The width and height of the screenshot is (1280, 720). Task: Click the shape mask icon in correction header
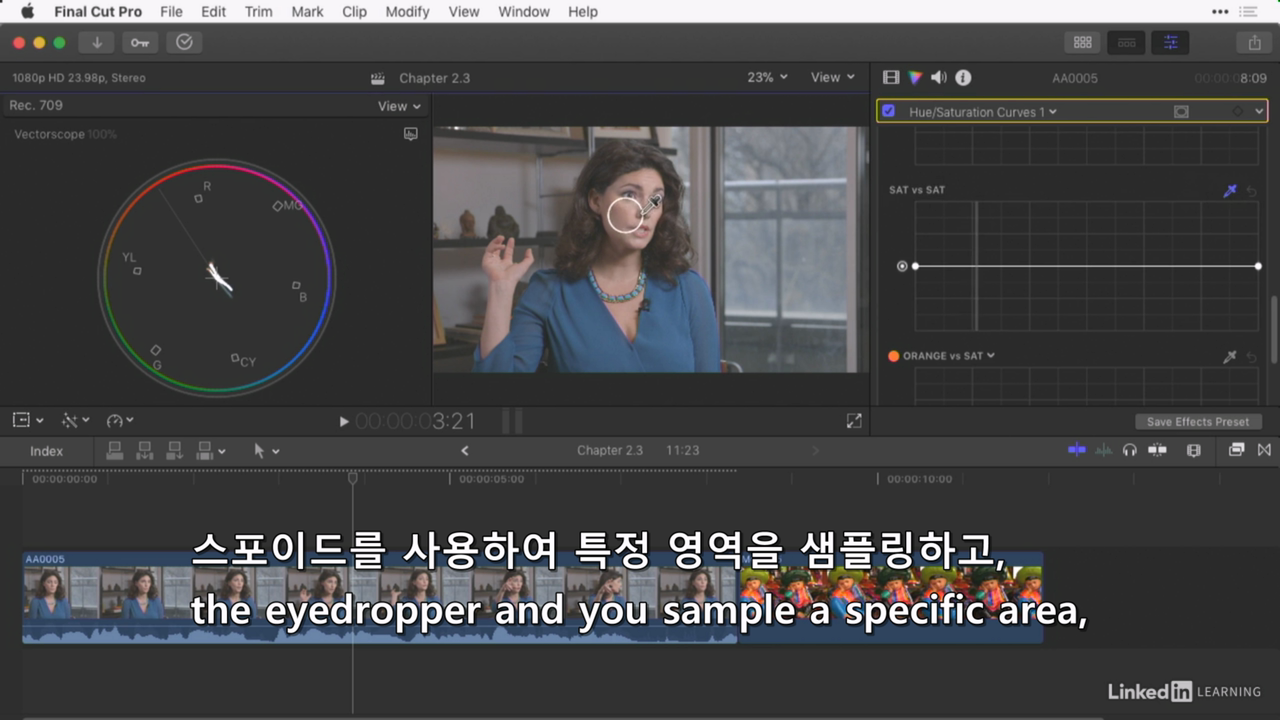1181,112
